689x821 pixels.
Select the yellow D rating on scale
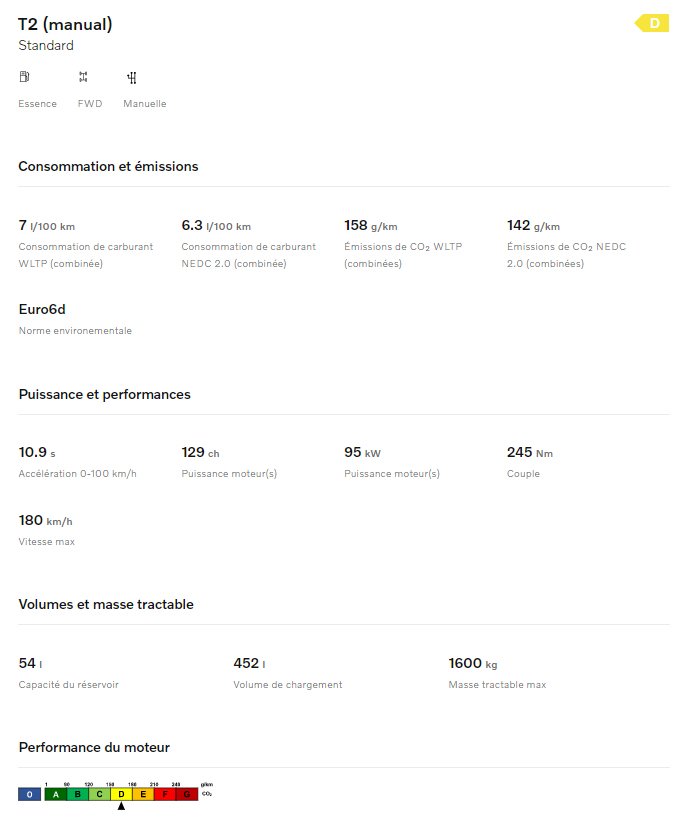tap(121, 794)
